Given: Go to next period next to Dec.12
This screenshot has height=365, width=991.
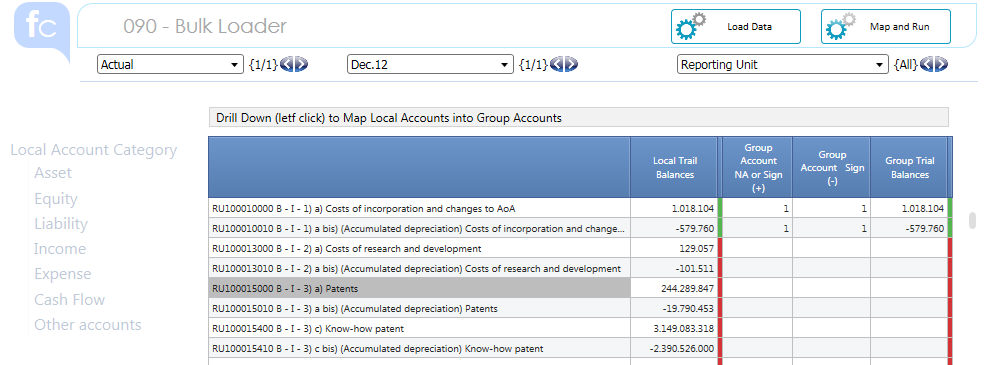Looking at the screenshot, I should pyautogui.click(x=571, y=64).
